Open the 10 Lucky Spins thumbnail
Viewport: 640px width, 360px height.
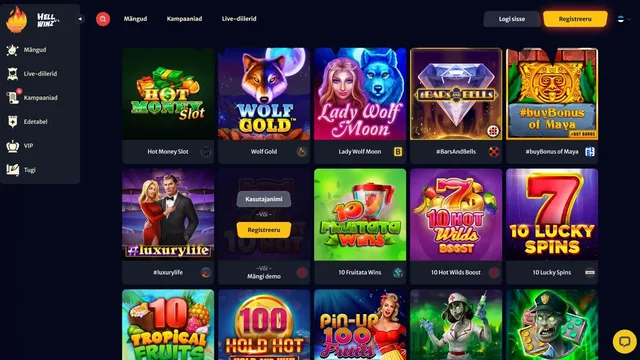click(x=552, y=215)
